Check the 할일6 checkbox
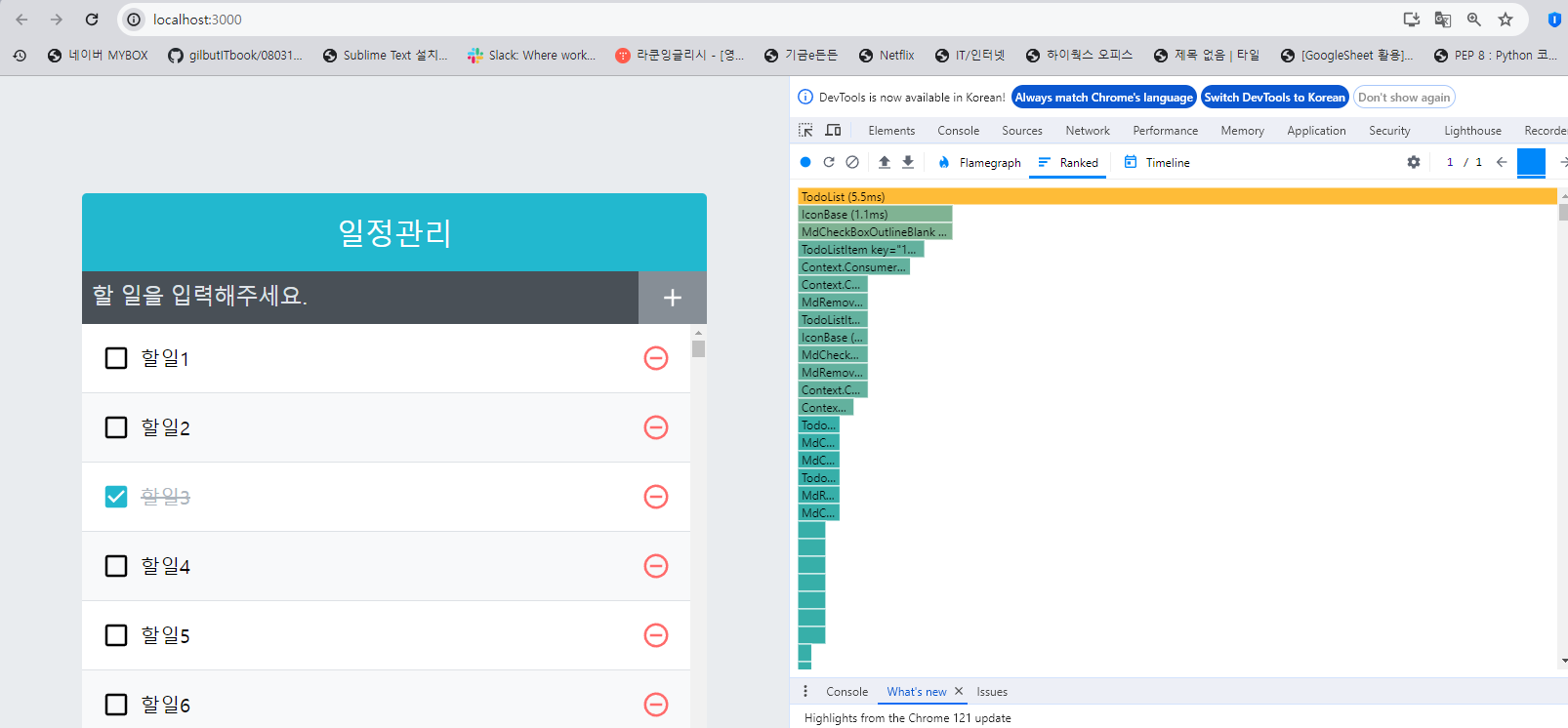1568x728 pixels. [116, 705]
